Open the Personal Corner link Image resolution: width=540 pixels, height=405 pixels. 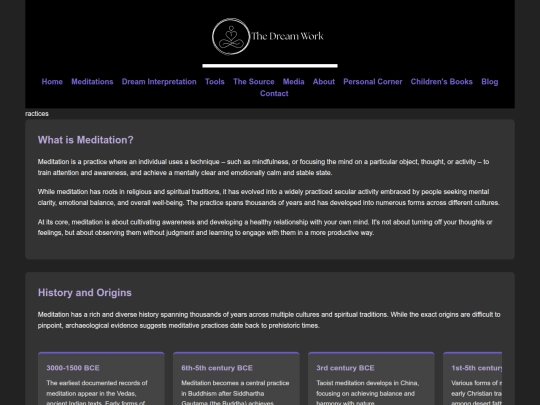pyautogui.click(x=373, y=82)
